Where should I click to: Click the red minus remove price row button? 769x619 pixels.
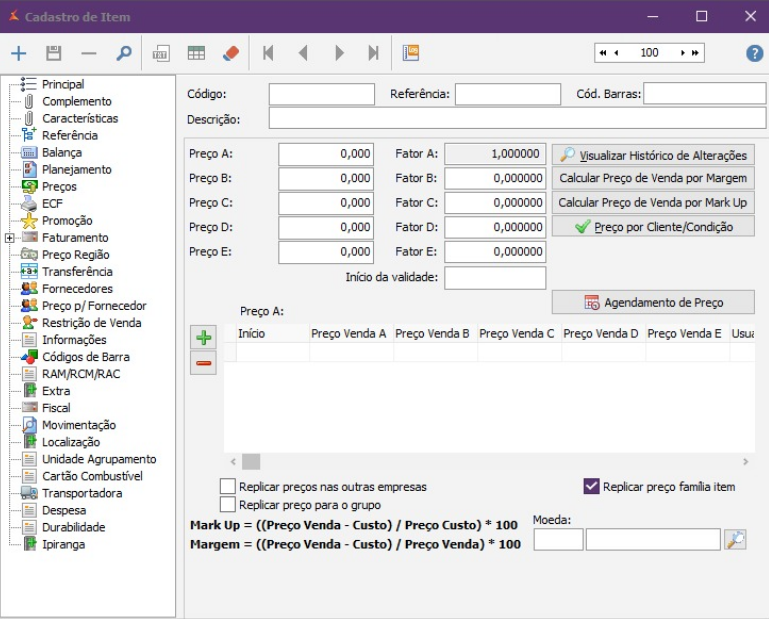[204, 363]
